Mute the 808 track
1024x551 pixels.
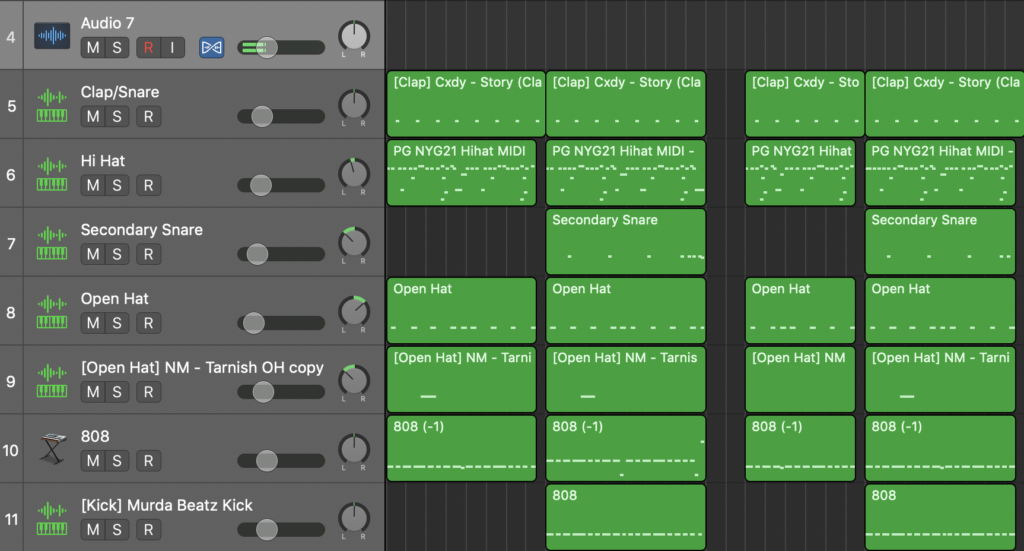tap(93, 461)
